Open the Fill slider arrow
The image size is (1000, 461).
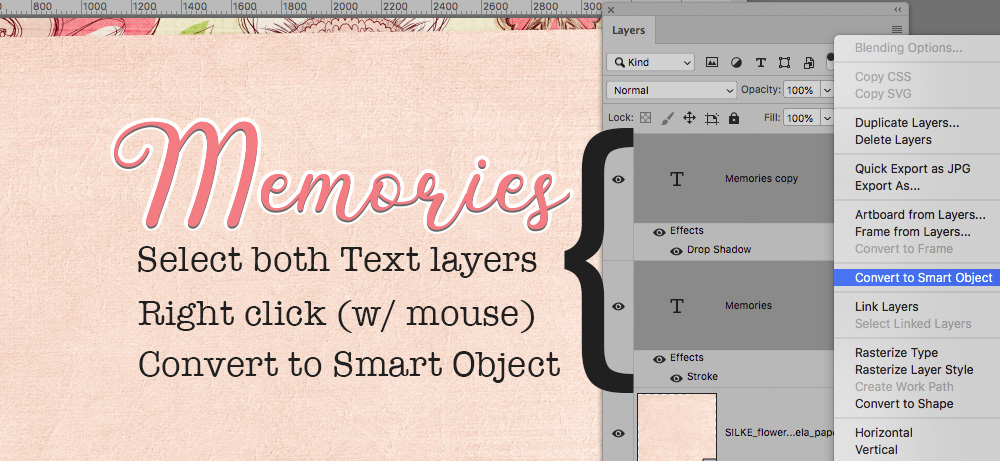coord(827,118)
